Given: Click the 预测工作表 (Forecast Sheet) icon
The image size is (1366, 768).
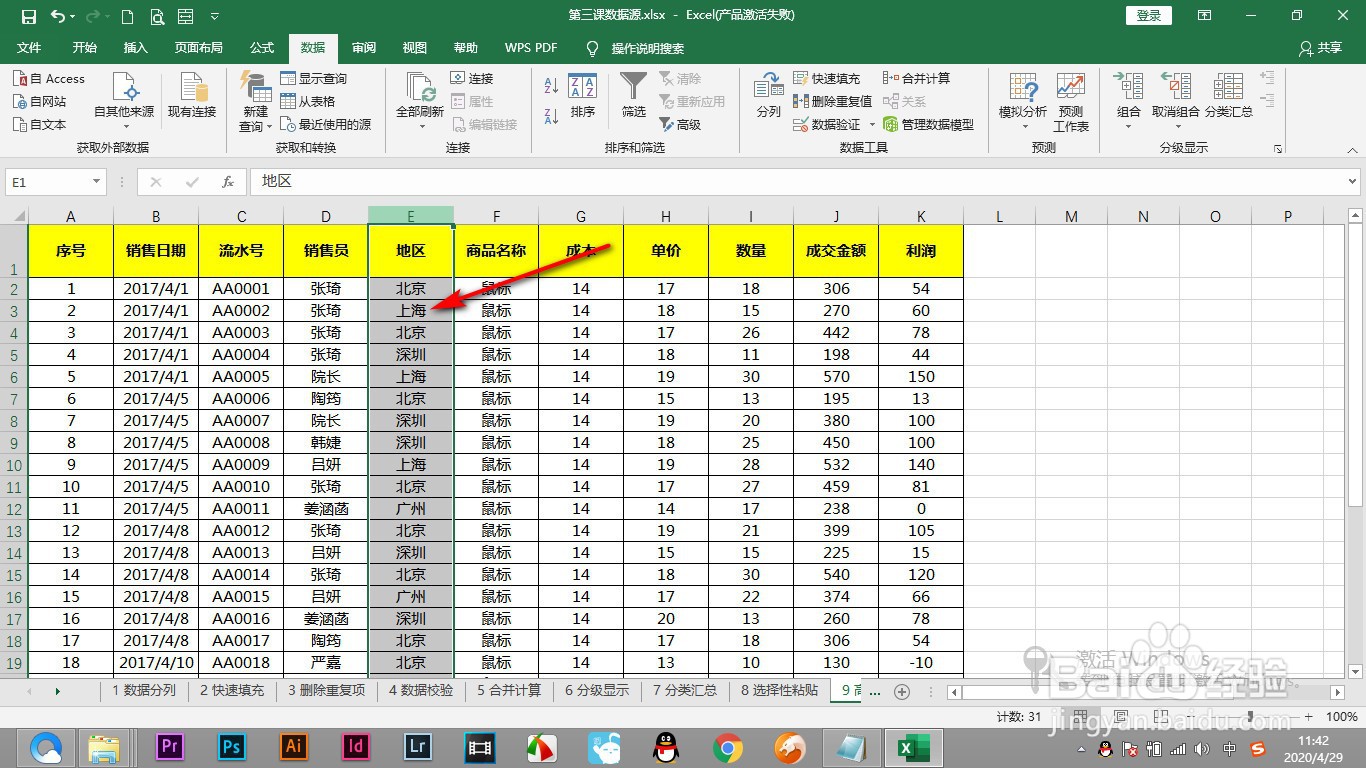Looking at the screenshot, I should pyautogui.click(x=1071, y=98).
